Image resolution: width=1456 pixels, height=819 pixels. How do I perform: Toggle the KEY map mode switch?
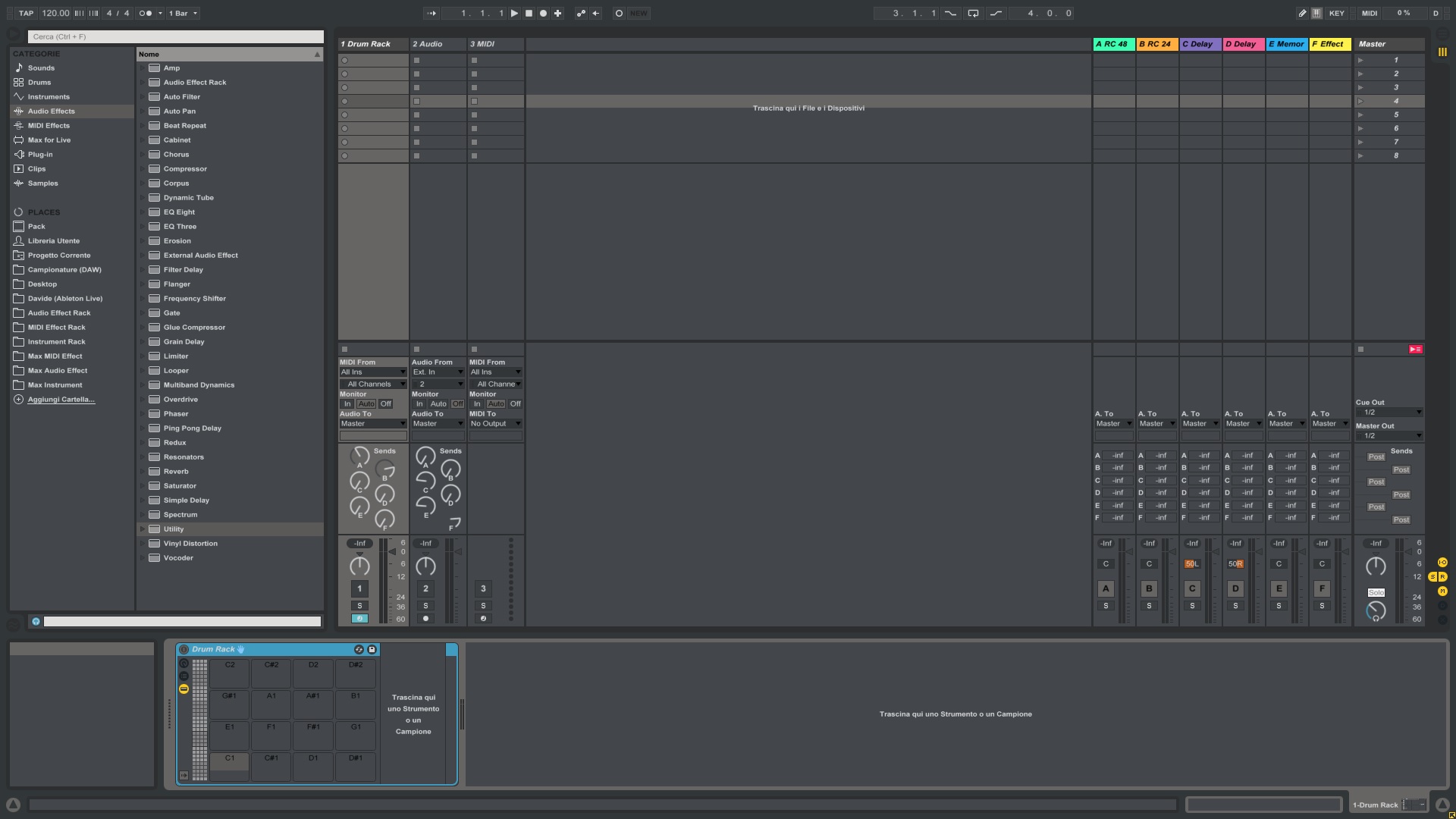(x=1336, y=13)
